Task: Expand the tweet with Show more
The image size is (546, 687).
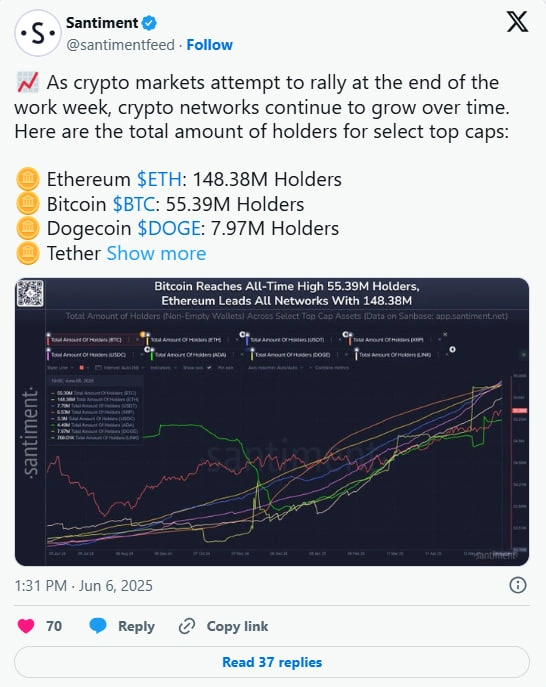Action: [156, 253]
